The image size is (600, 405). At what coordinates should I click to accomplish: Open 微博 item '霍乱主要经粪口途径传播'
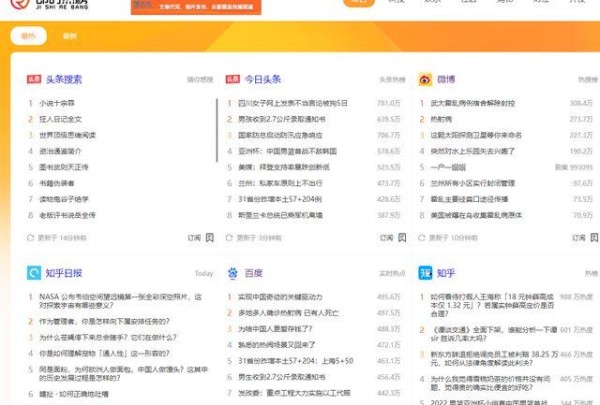[469, 199]
